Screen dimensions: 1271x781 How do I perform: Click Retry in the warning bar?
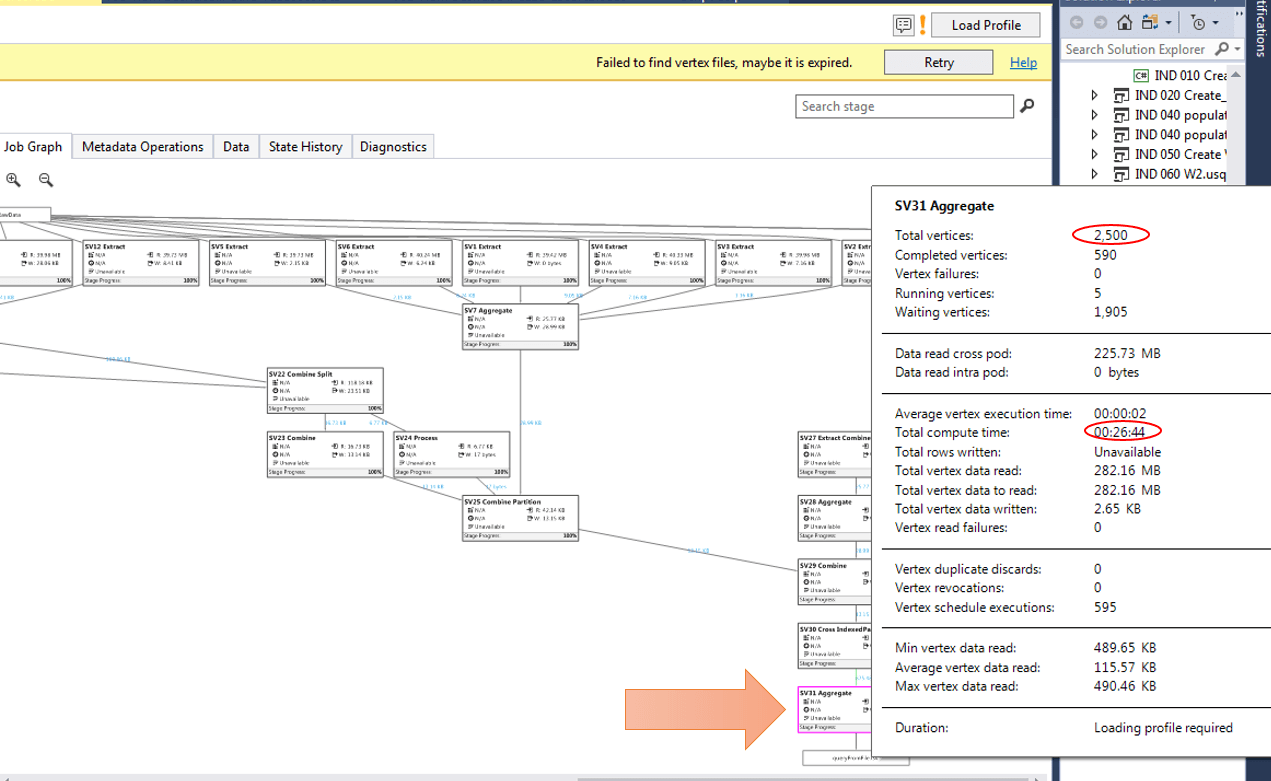point(938,62)
